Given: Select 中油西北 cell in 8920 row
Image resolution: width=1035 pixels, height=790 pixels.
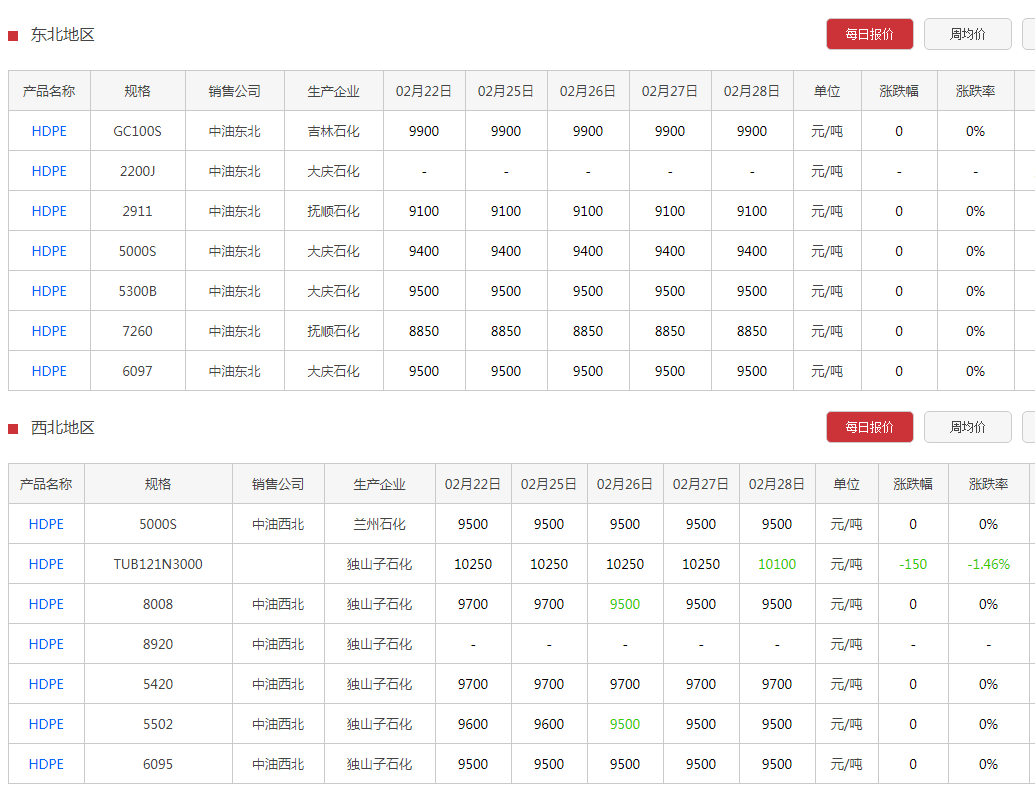Looking at the screenshot, I should [278, 644].
